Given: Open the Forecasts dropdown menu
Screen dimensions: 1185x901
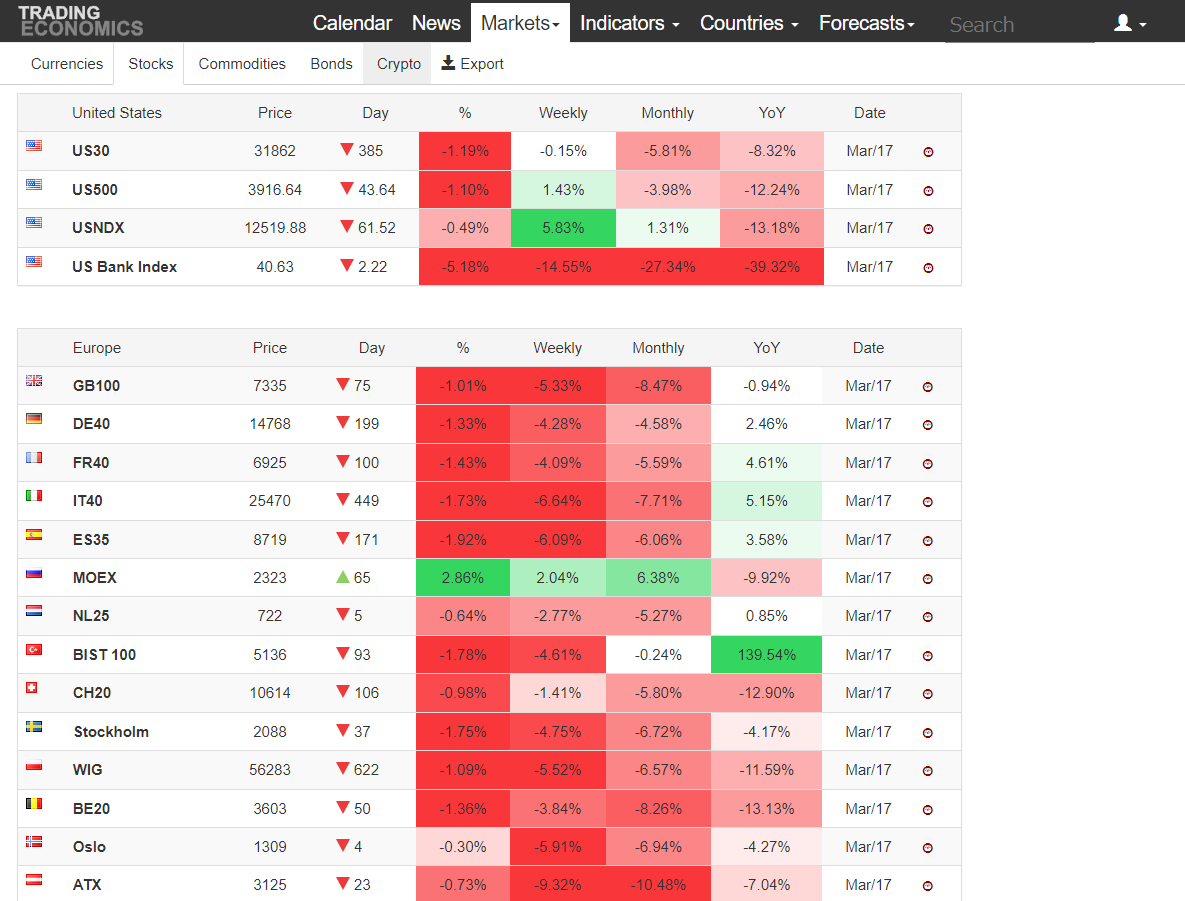Looking at the screenshot, I should coord(867,23).
